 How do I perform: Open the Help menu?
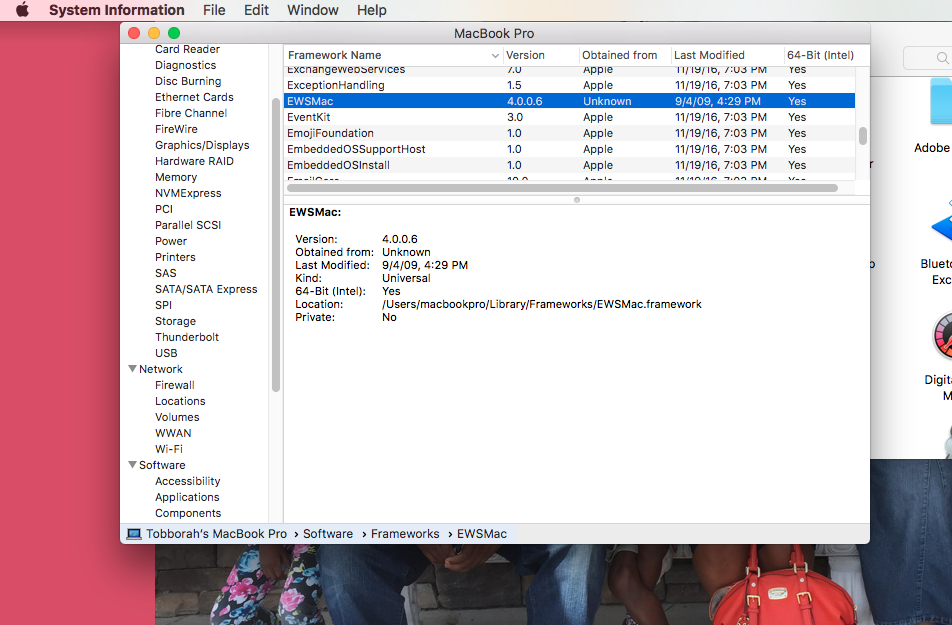372,10
